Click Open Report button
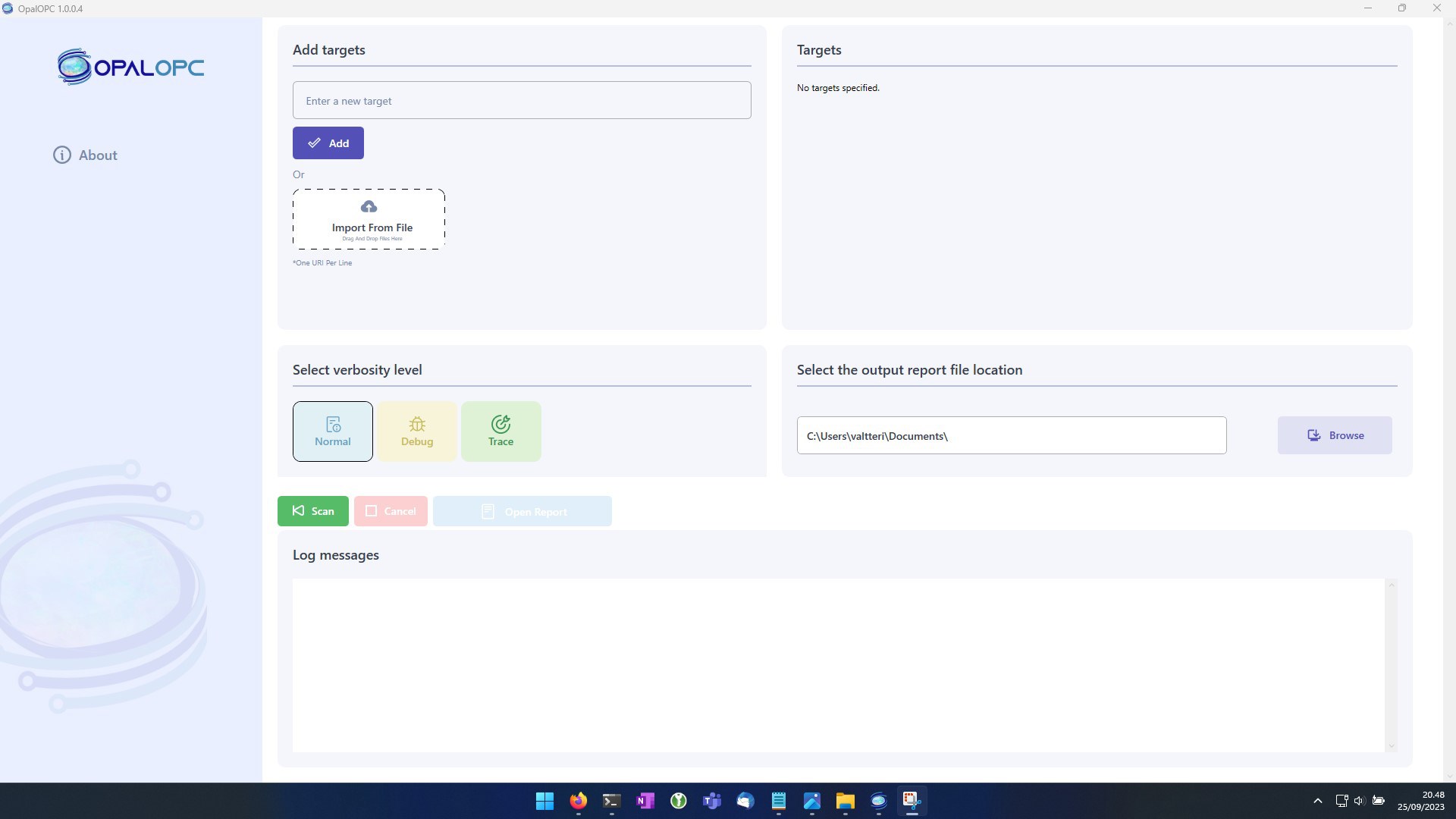Image resolution: width=1456 pixels, height=819 pixels. pyautogui.click(x=522, y=512)
